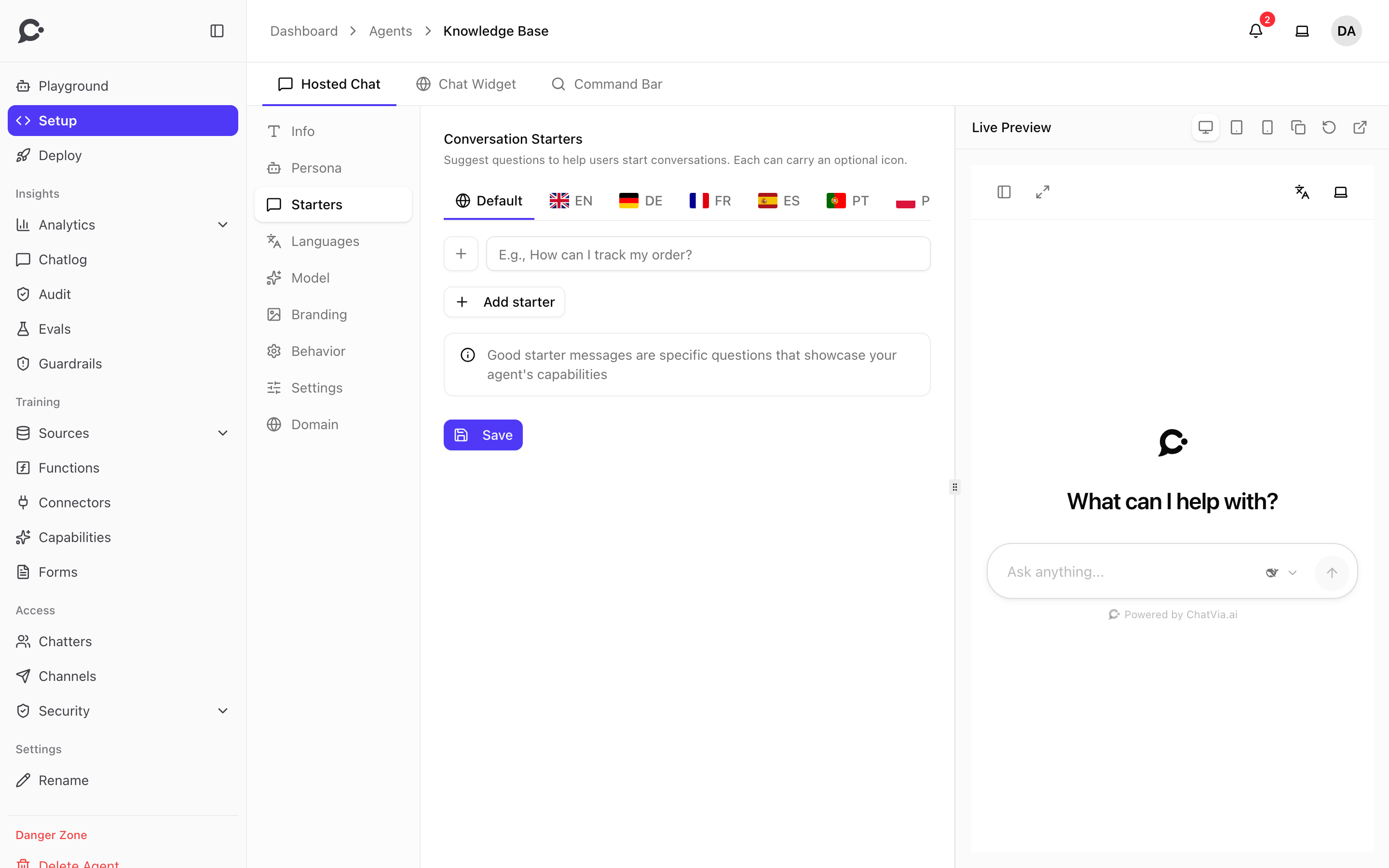Choose an icon for the starter
The width and height of the screenshot is (1389, 868).
461,254
